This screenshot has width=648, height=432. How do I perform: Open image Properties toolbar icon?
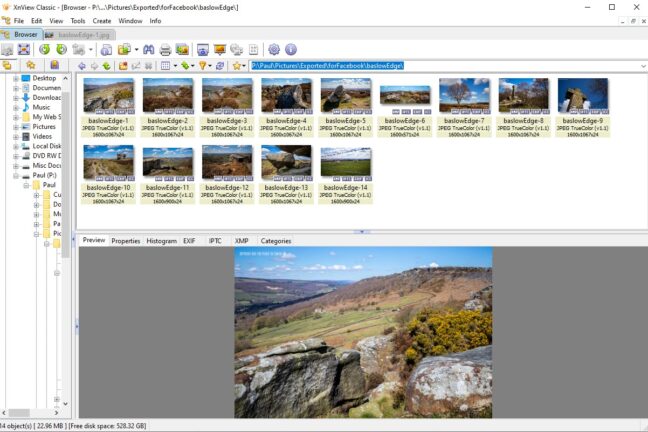click(x=106, y=50)
